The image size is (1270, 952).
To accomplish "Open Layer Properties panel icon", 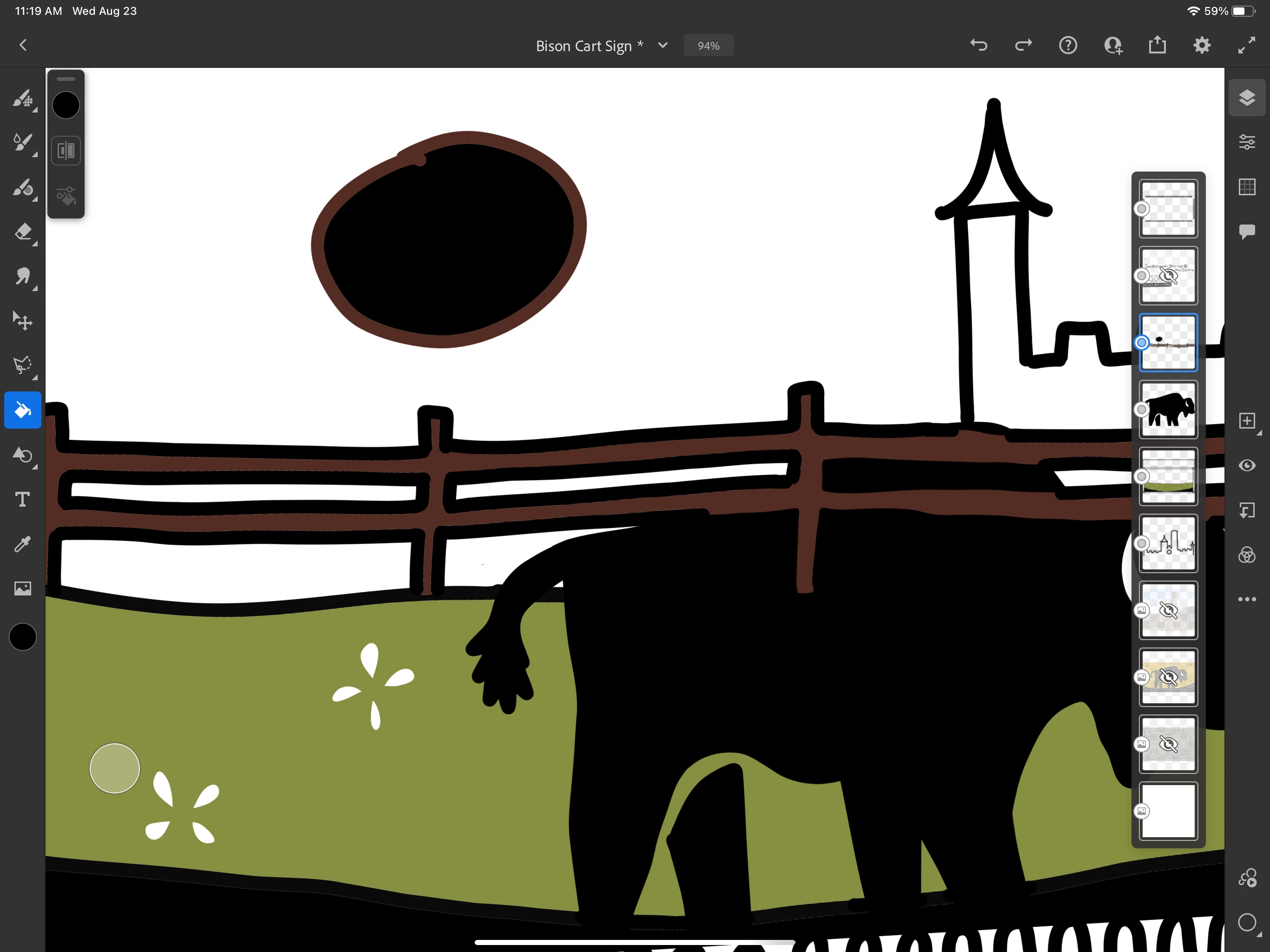I will [1246, 142].
